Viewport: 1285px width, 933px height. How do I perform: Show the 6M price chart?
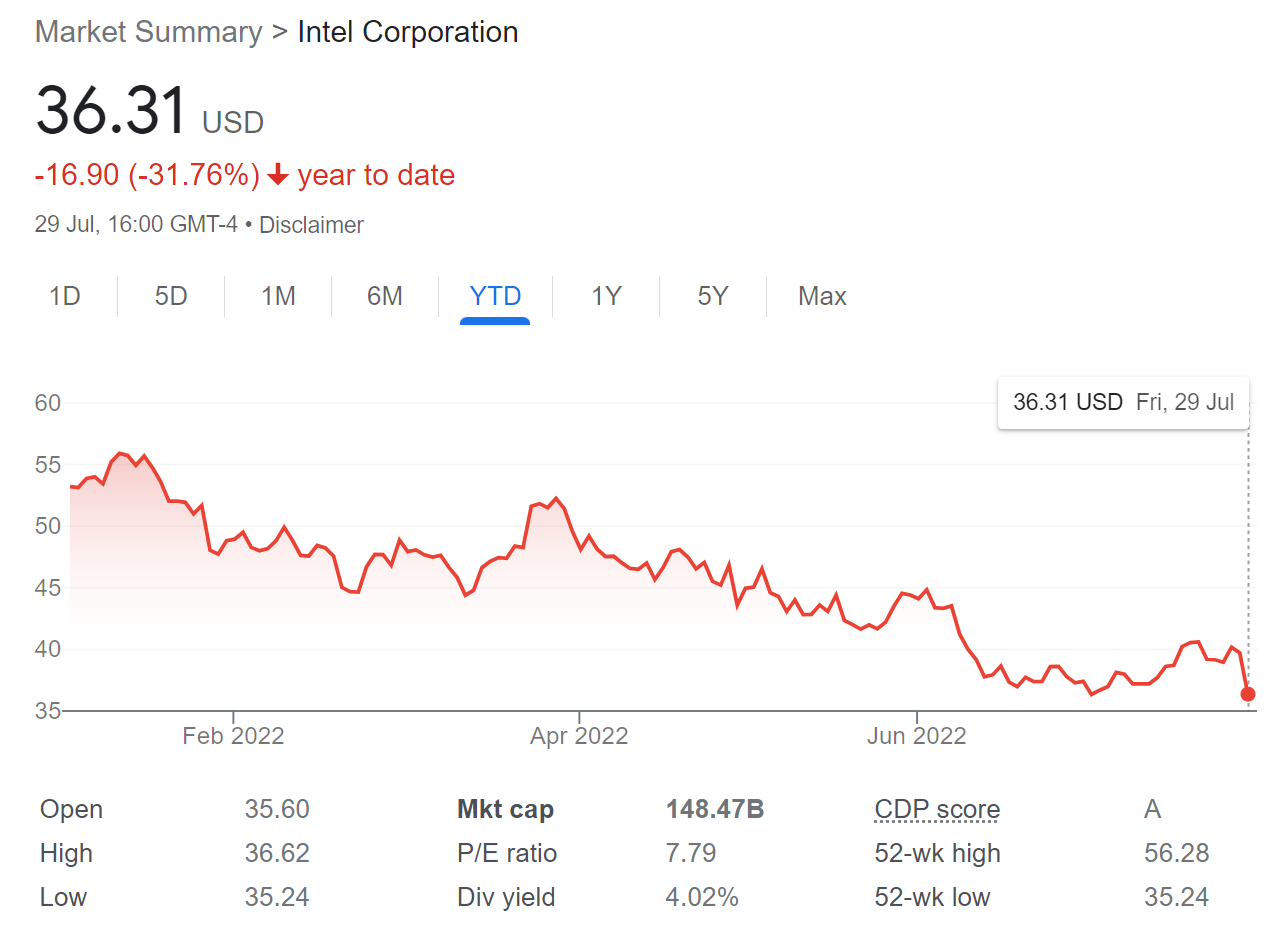coord(385,297)
